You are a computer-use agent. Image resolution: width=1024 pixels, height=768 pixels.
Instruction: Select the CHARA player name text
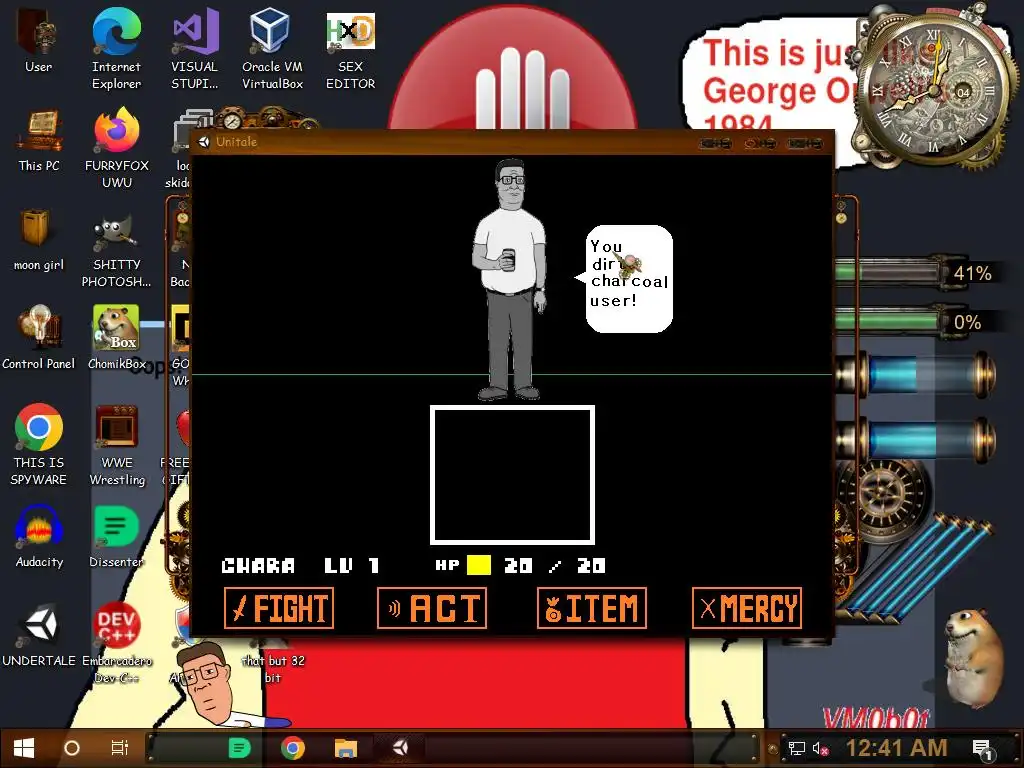click(x=258, y=566)
